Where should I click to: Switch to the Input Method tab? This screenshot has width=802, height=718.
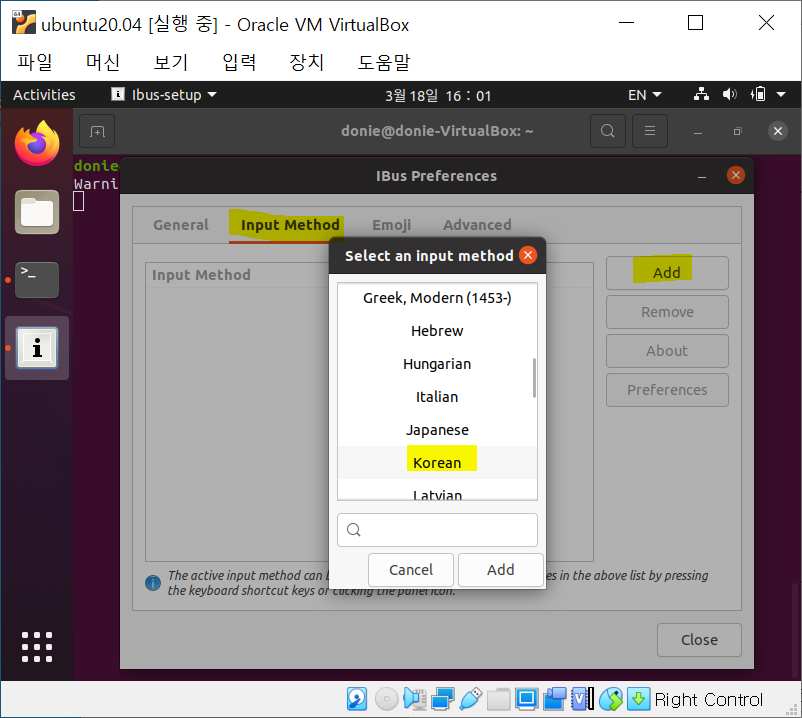pos(290,225)
